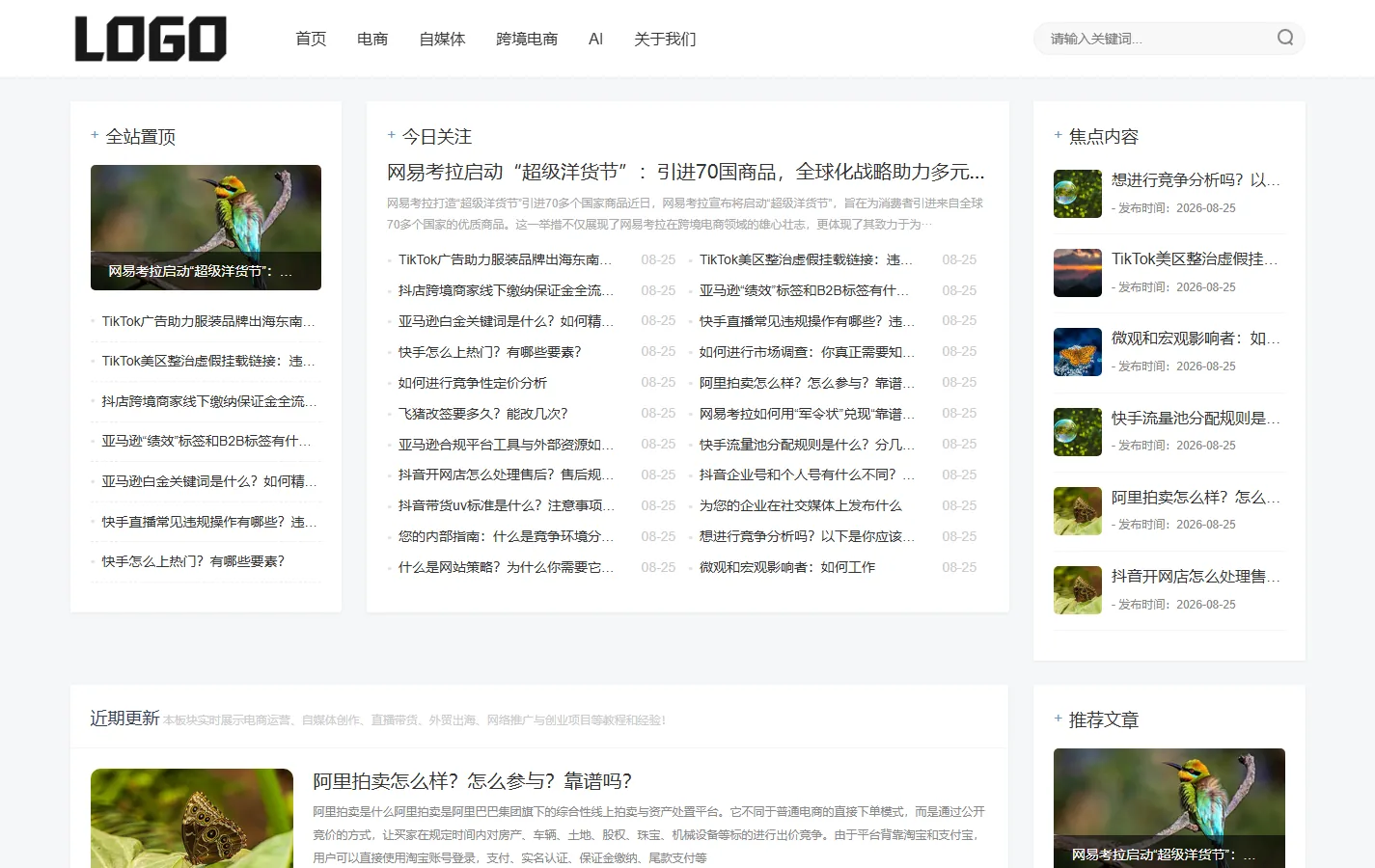Screen dimensions: 1375x868
Task: Switch to the AI navigation item
Action: coord(595,39)
